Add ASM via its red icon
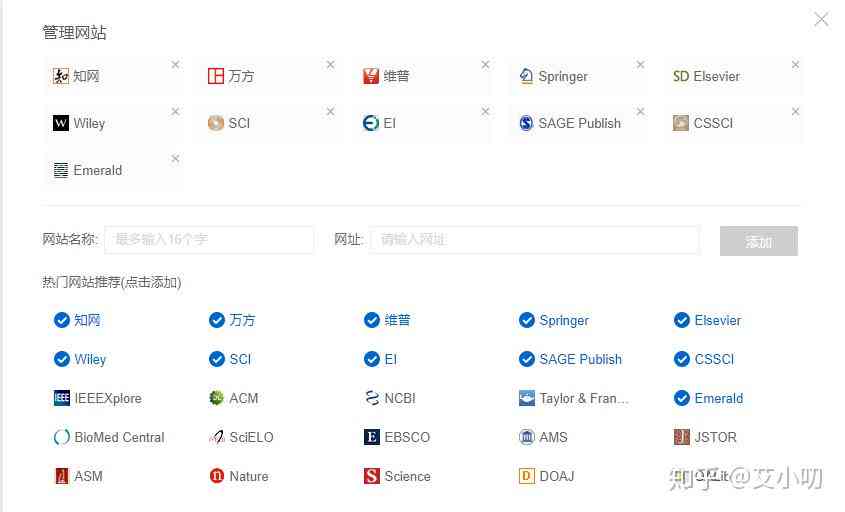 pyautogui.click(x=62, y=476)
